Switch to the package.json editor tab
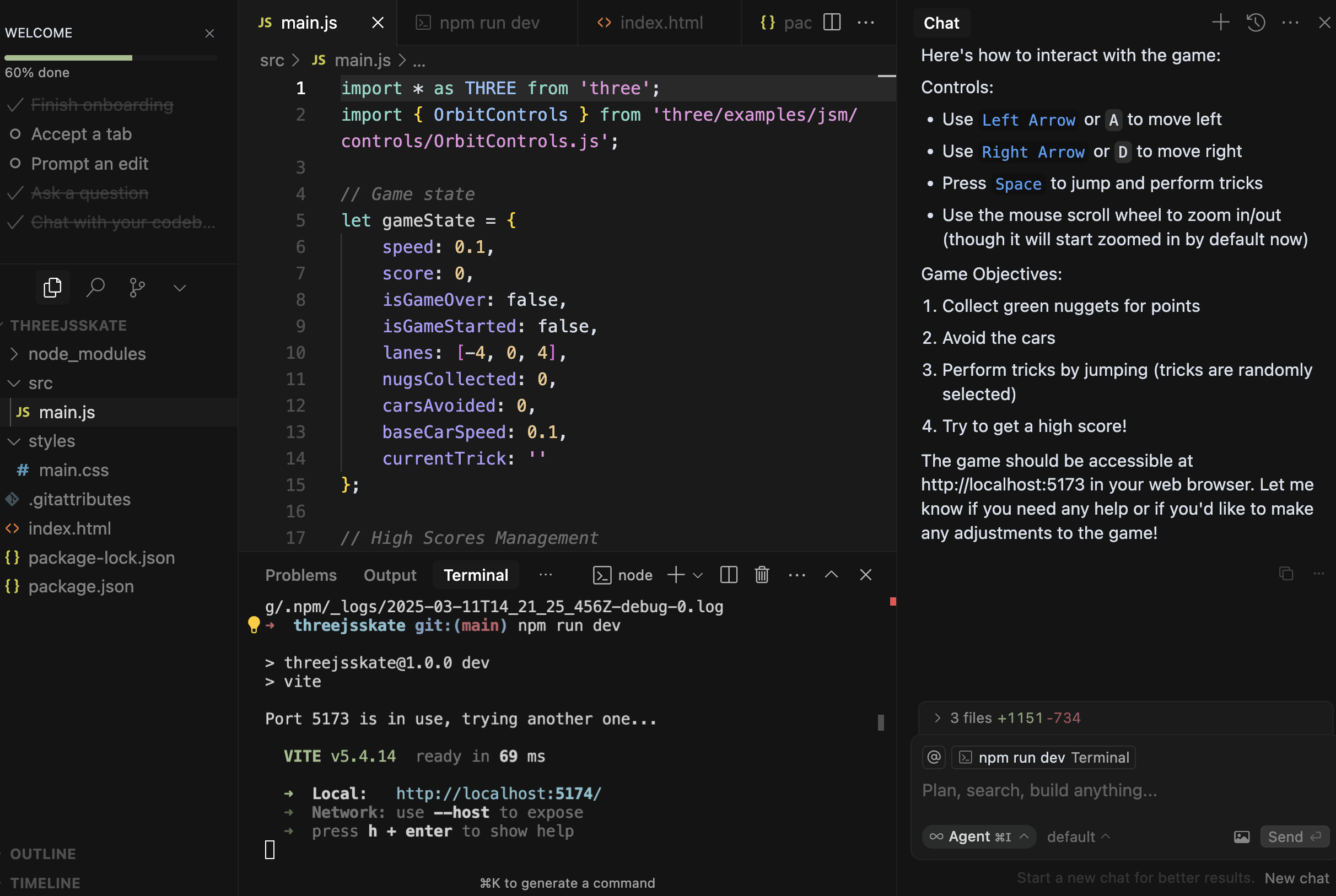 point(786,23)
